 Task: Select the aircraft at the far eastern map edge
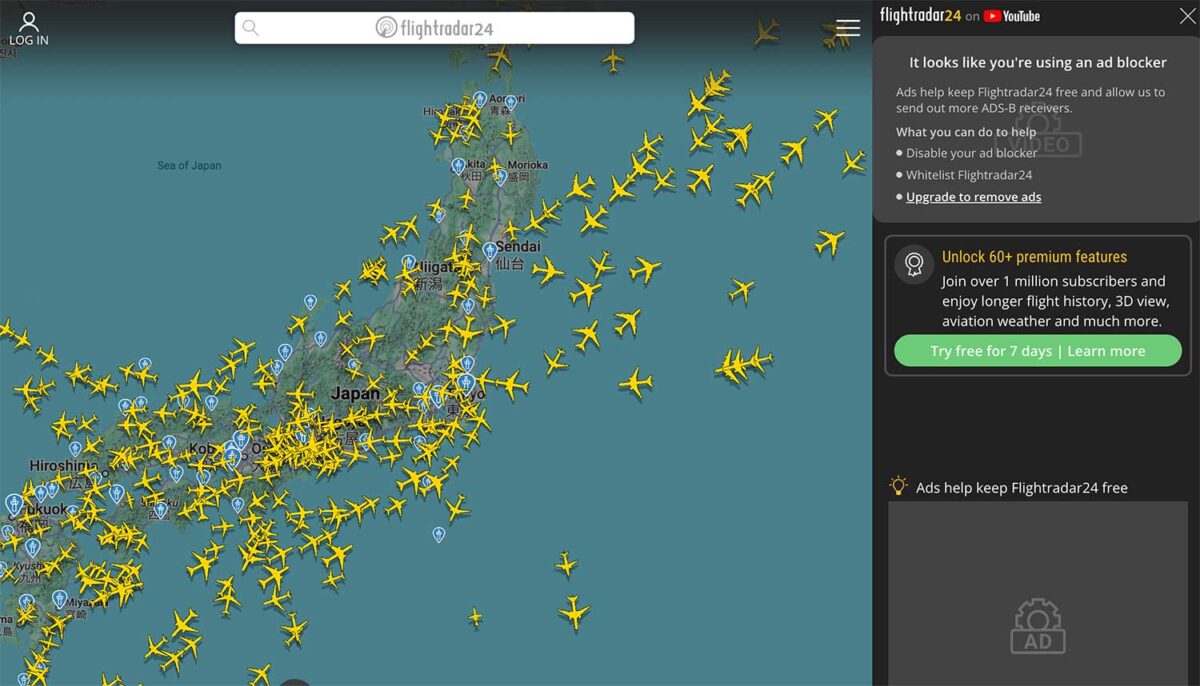tap(853, 162)
